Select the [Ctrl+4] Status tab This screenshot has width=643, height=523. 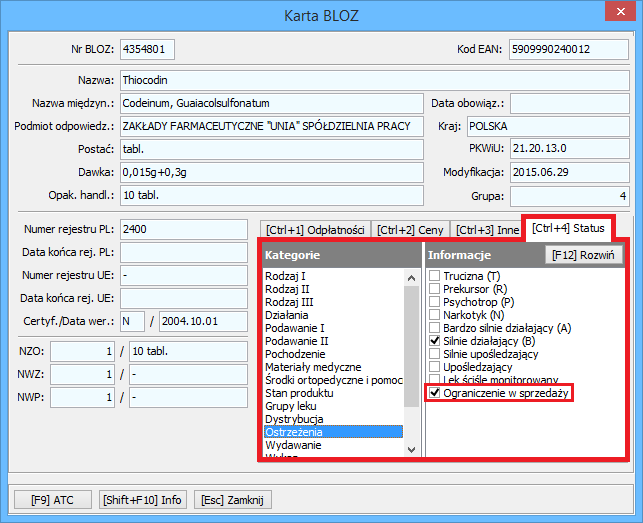pyautogui.click(x=568, y=228)
